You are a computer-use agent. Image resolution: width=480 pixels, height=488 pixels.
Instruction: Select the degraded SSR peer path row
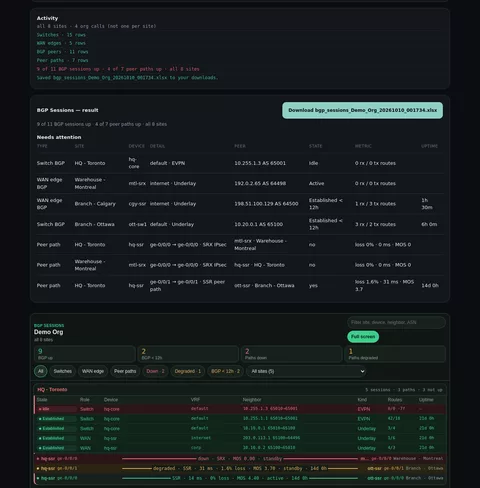coord(240,468)
